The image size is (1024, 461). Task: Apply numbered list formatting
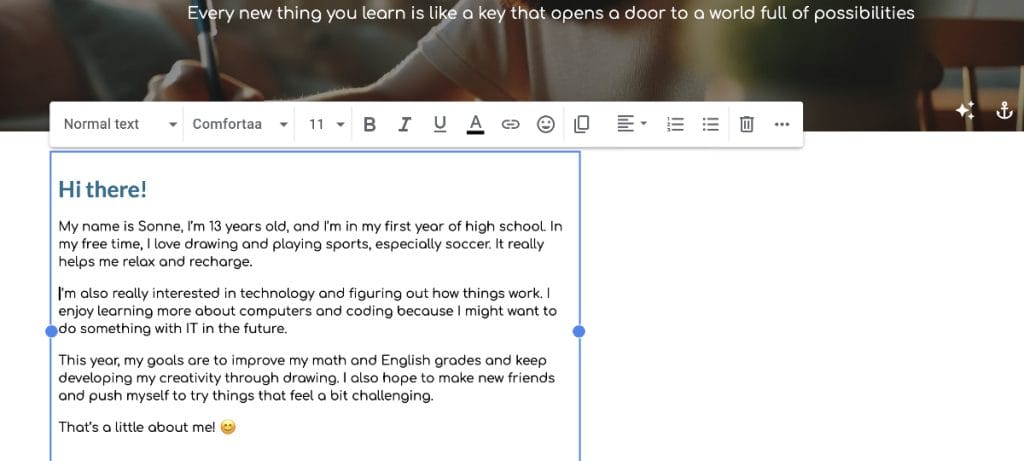pyautogui.click(x=676, y=124)
